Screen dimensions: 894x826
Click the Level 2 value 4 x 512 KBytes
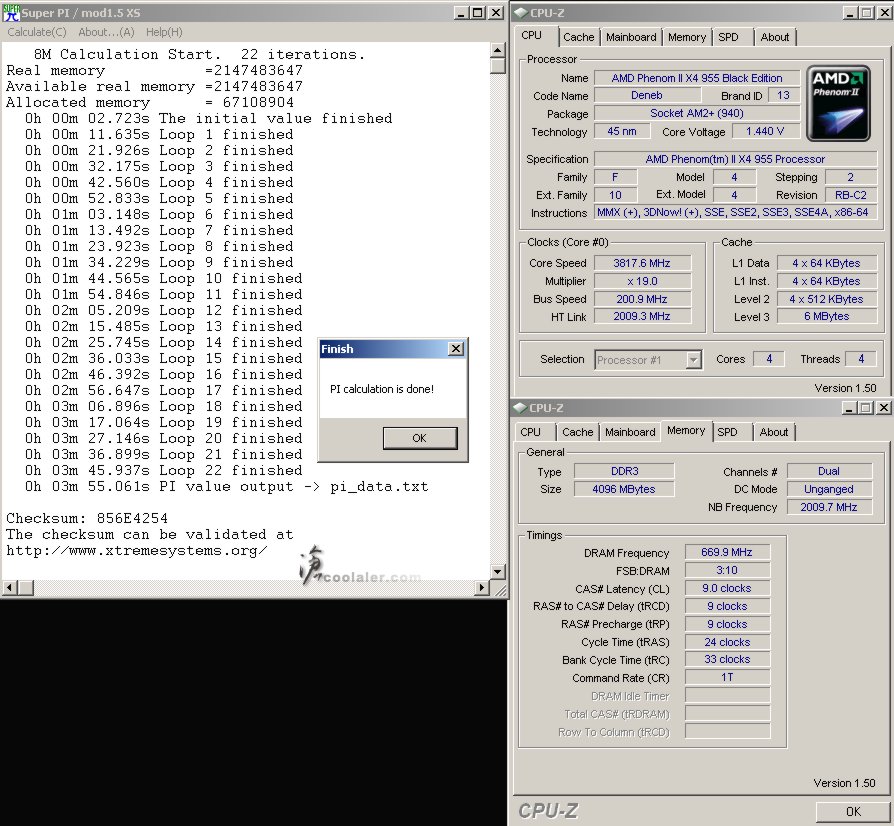click(x=827, y=299)
